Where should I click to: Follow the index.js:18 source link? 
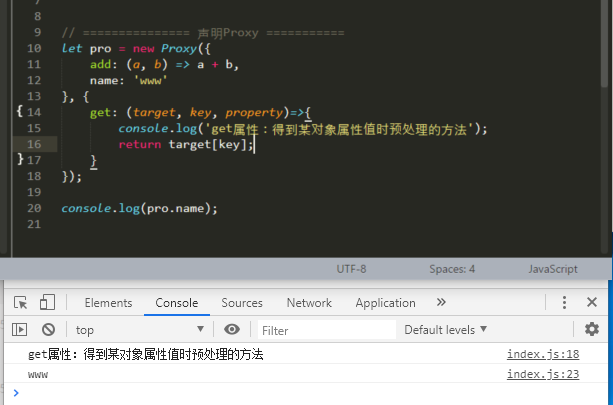[x=543, y=354]
